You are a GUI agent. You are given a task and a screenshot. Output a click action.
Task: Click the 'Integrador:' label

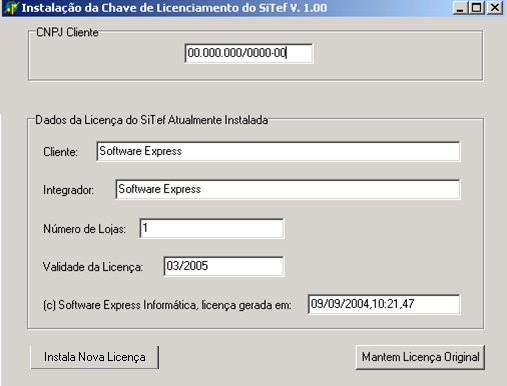click(x=69, y=190)
